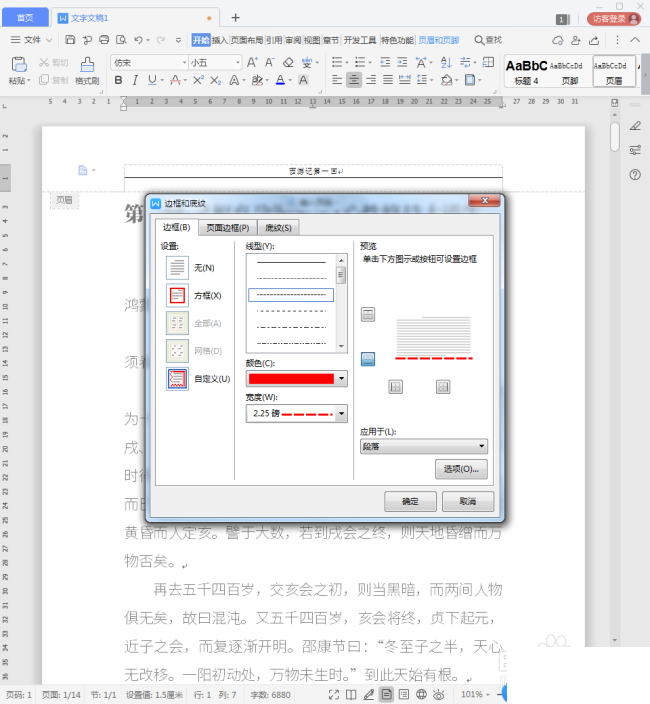Select the solid line style

tap(291, 262)
